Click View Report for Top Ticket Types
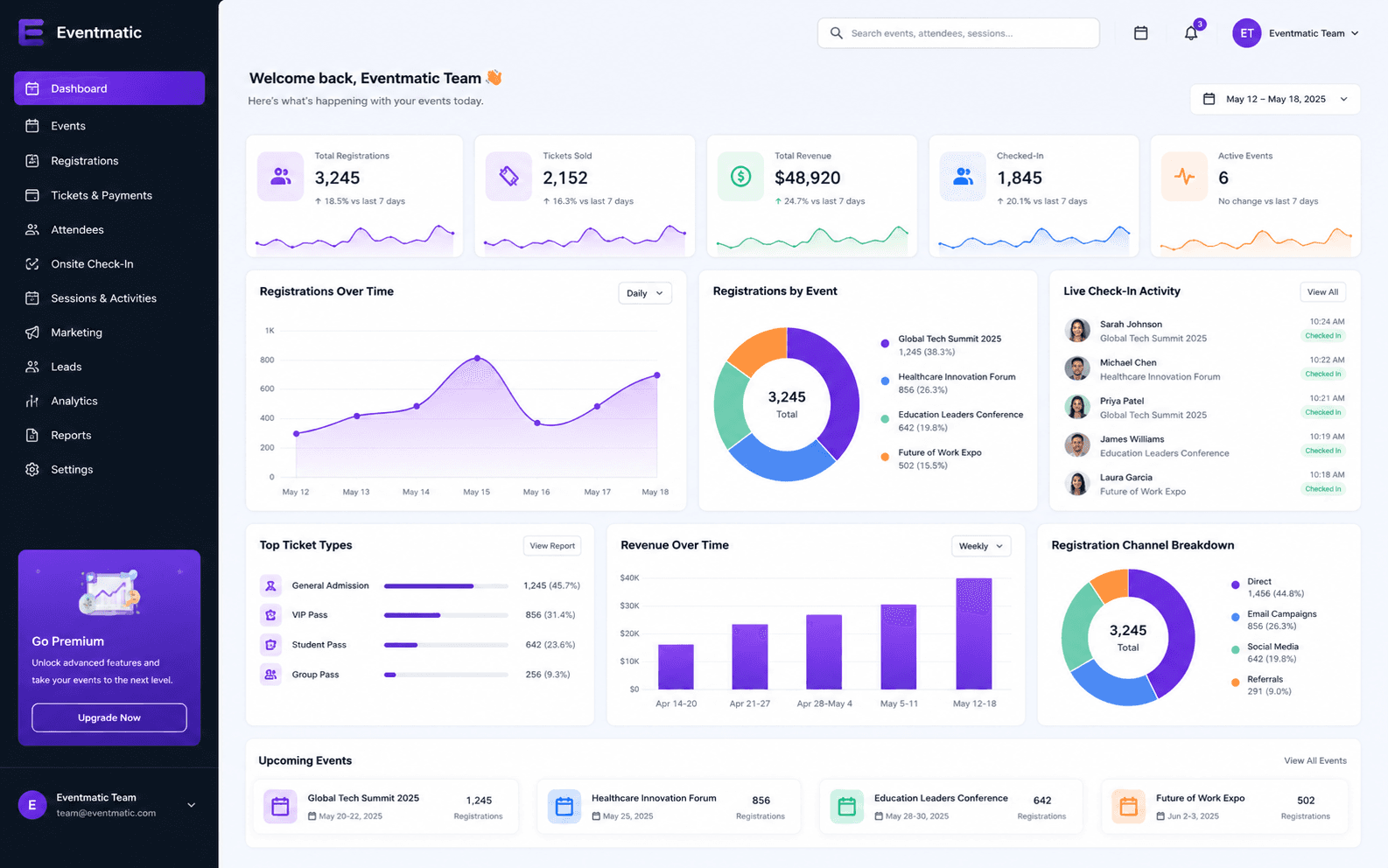 [552, 546]
